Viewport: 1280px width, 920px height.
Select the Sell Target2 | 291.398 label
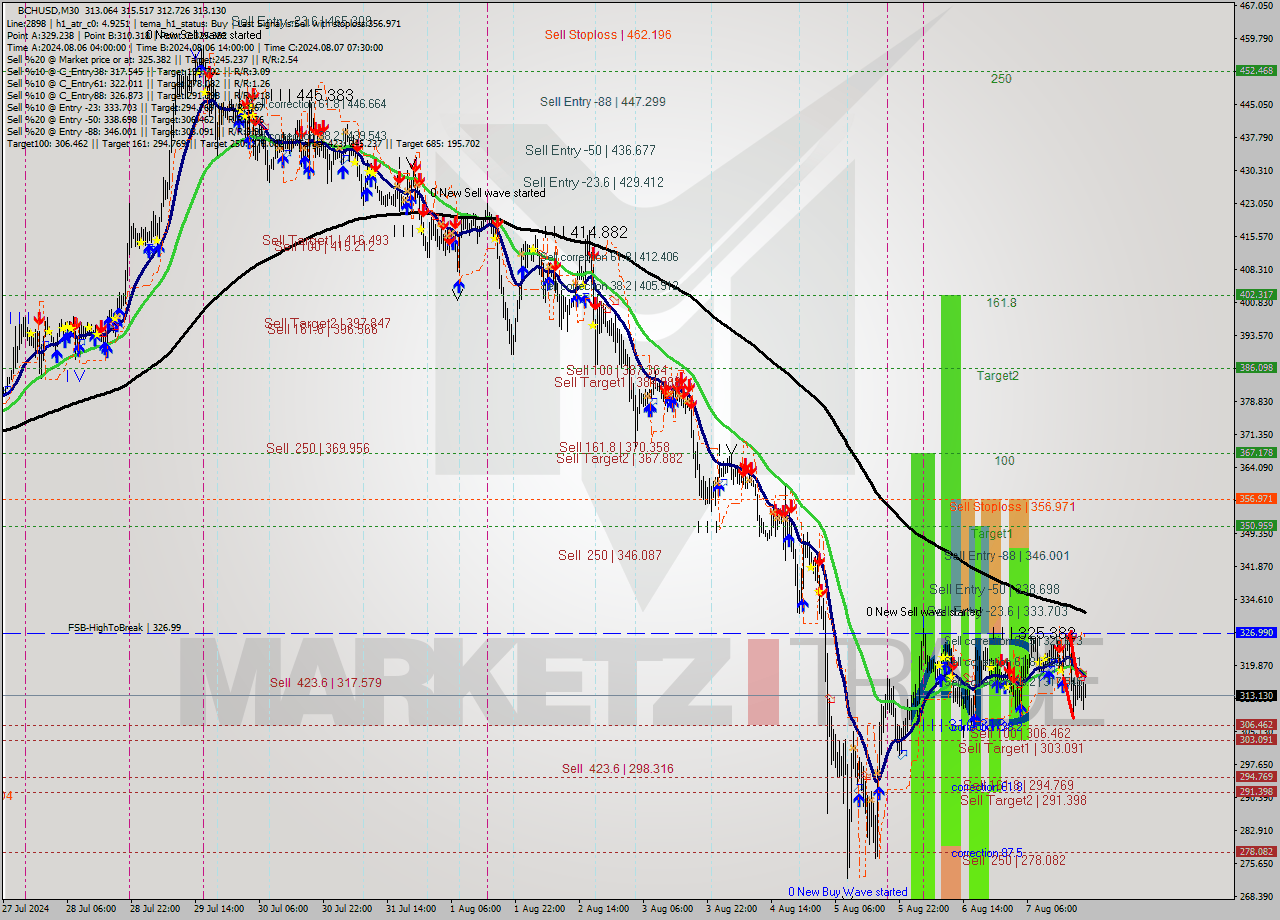(x=1024, y=801)
